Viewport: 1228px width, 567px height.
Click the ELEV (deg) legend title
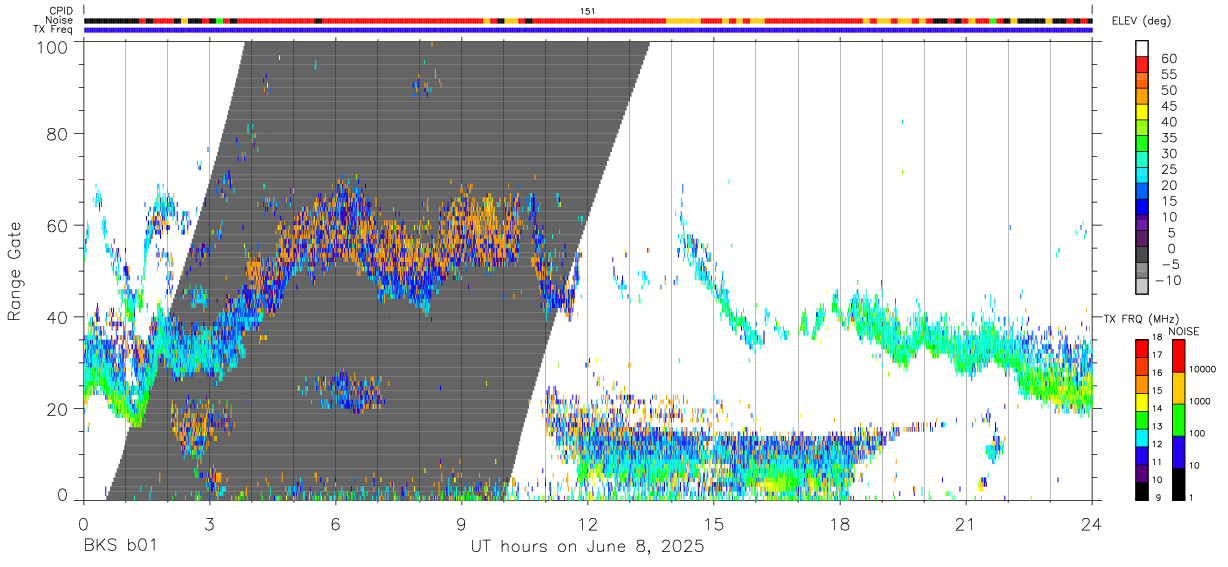[x=1142, y=21]
